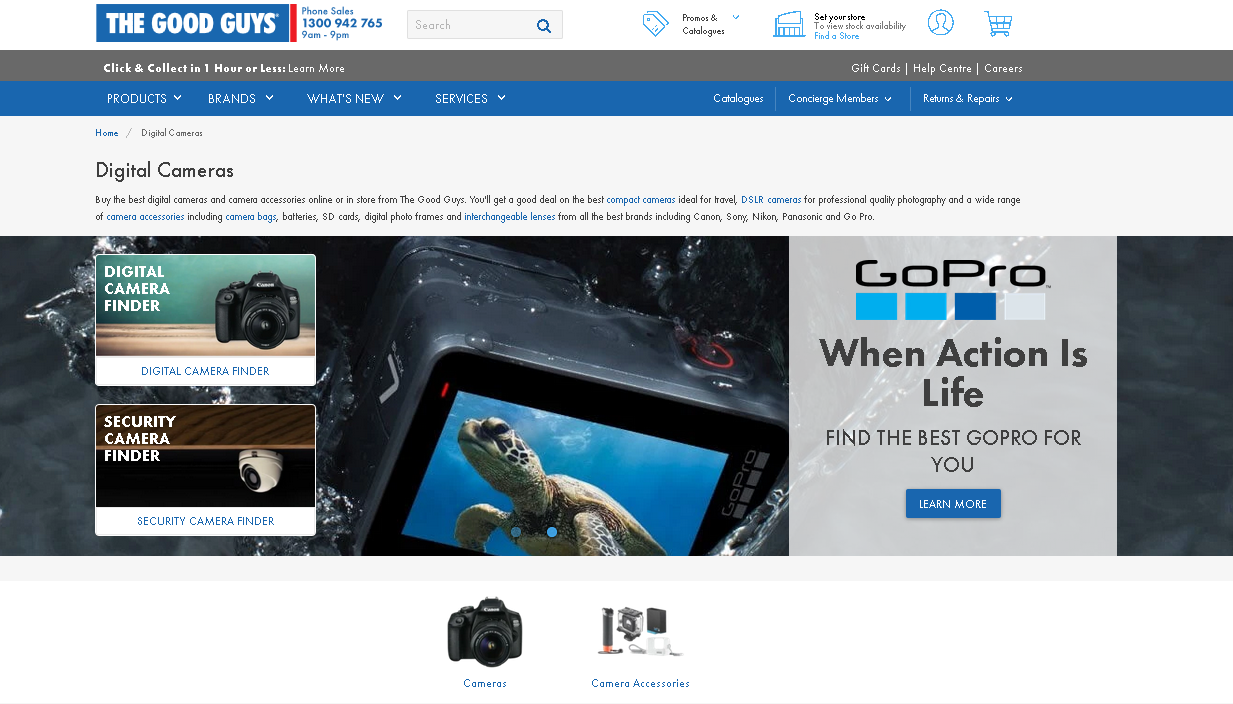This screenshot has height=704, width=1233.
Task: Click the search magnifier icon
Action: [x=544, y=25]
